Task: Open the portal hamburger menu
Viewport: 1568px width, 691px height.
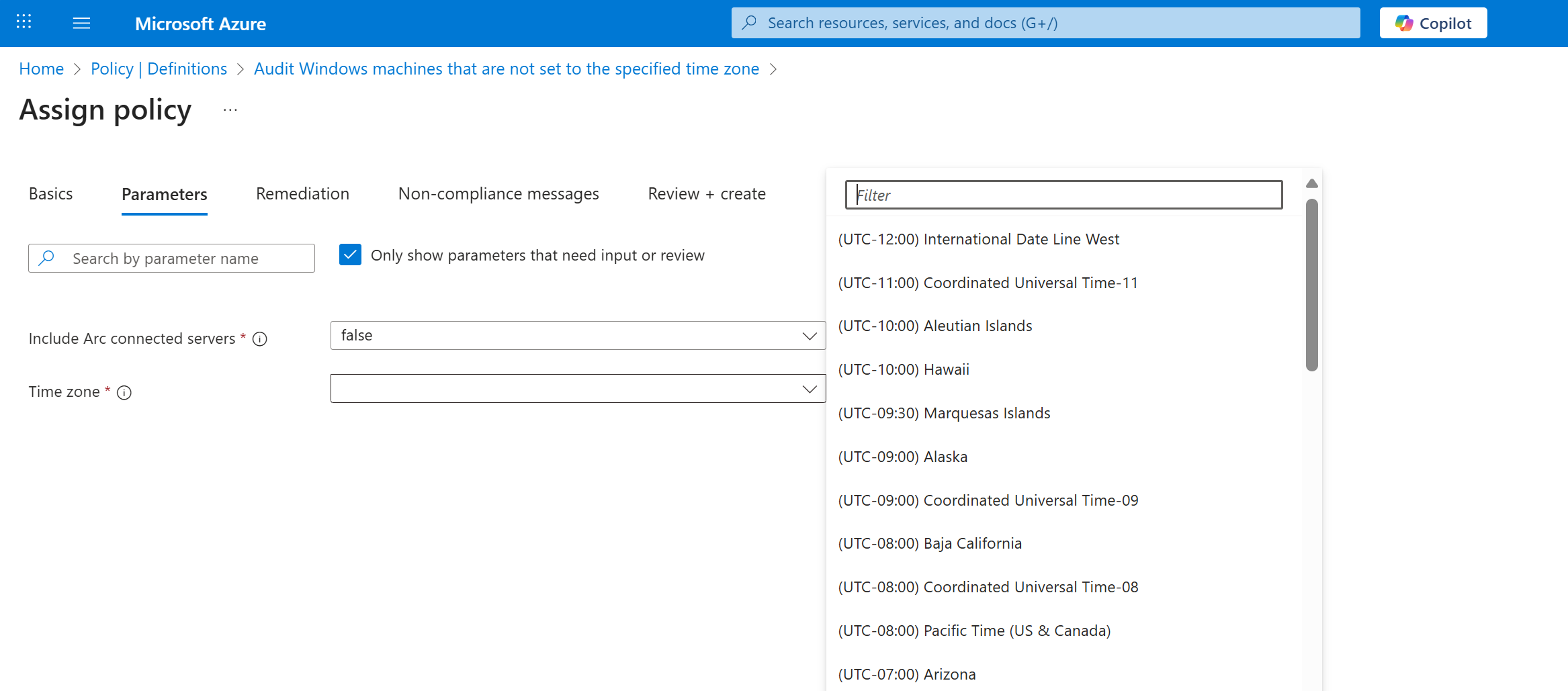Action: point(81,22)
